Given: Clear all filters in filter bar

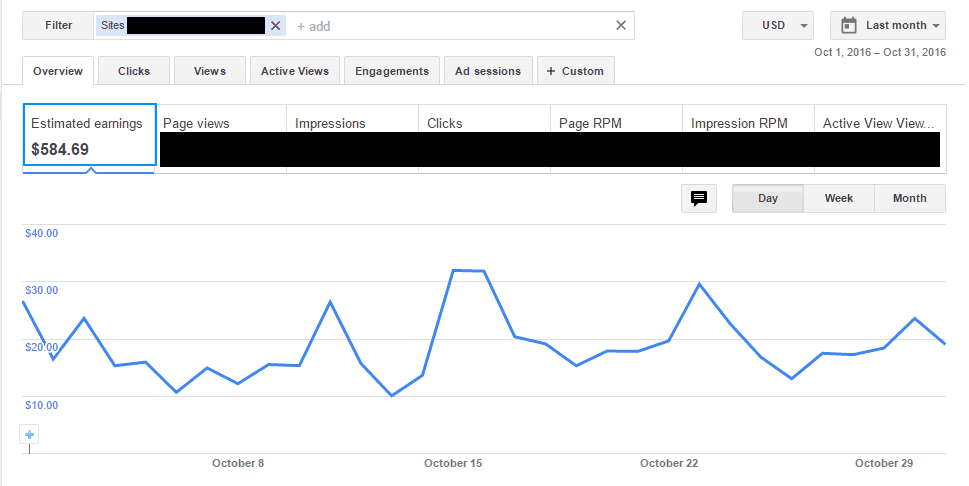Looking at the screenshot, I should pyautogui.click(x=621, y=25).
